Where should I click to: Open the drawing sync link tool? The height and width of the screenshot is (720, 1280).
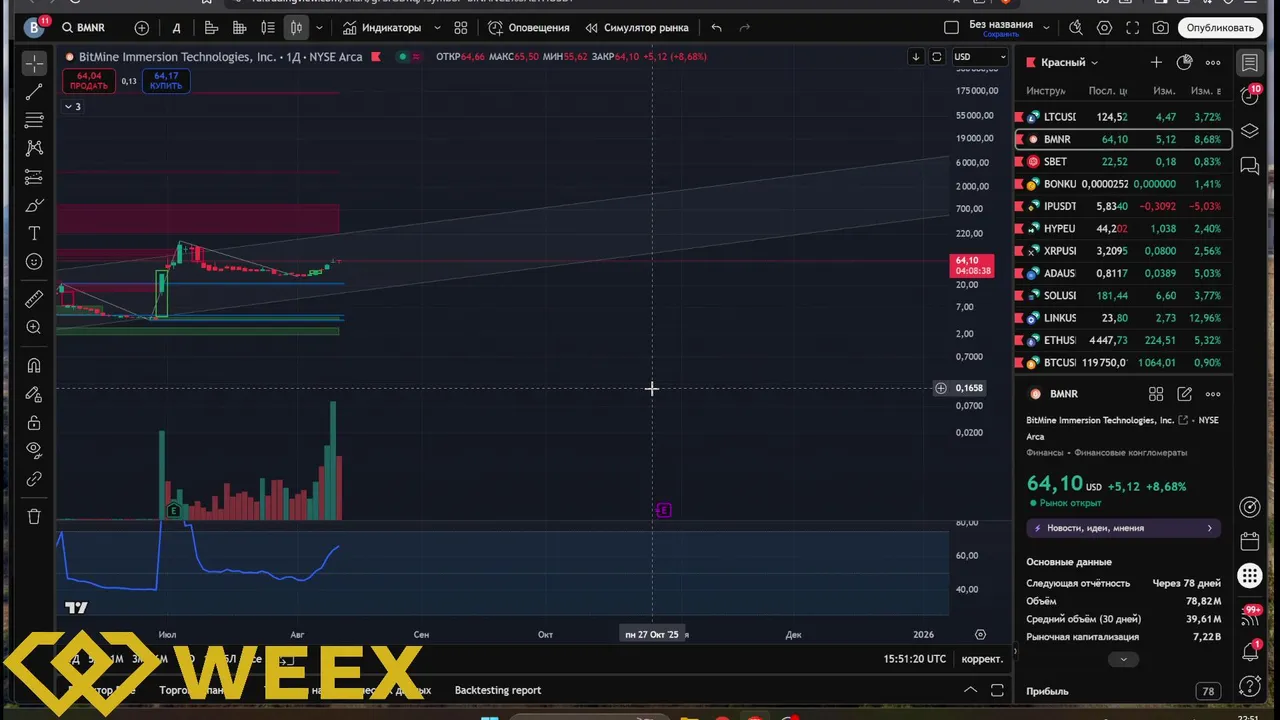34,479
